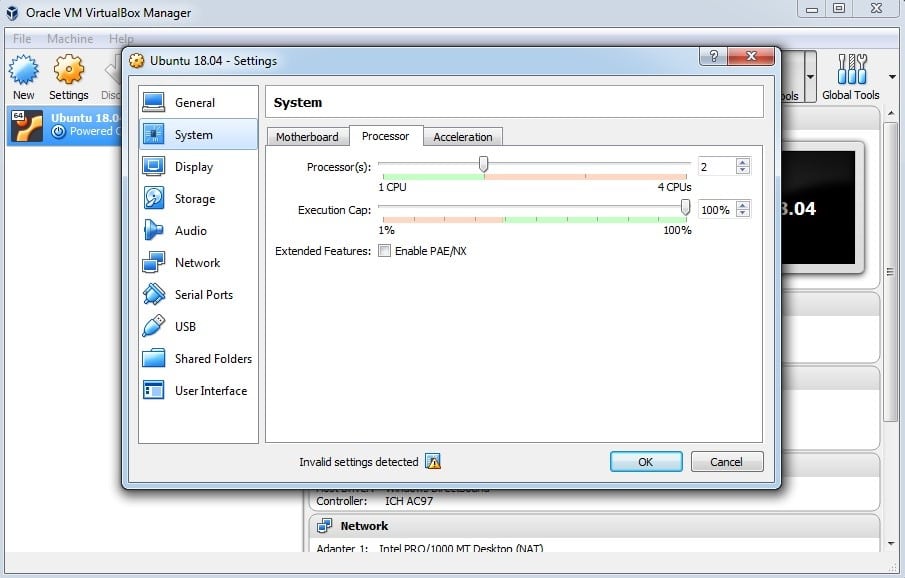Screen dimensions: 905x578
Task: Decrease the execution cap spinner
Action: coord(743,213)
